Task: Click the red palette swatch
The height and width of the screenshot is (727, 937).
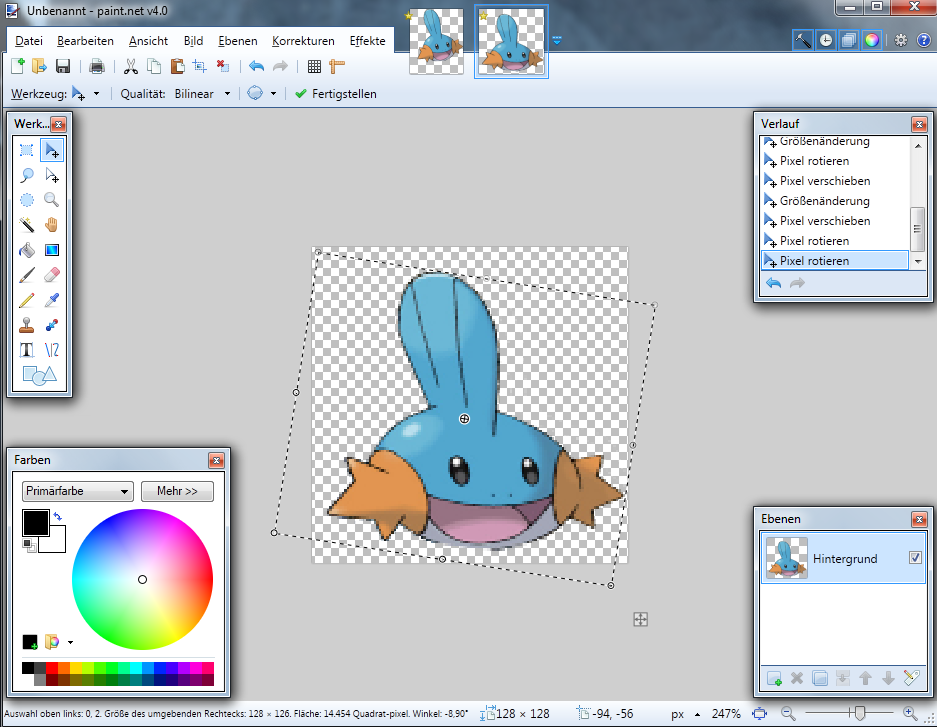Action: (x=52, y=668)
